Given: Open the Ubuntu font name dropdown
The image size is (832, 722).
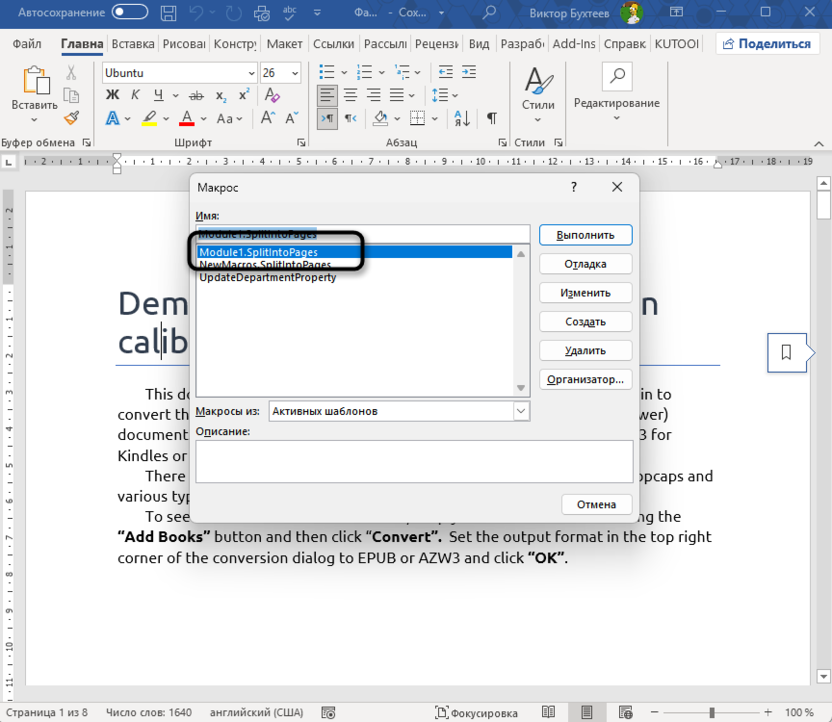Looking at the screenshot, I should [x=250, y=73].
